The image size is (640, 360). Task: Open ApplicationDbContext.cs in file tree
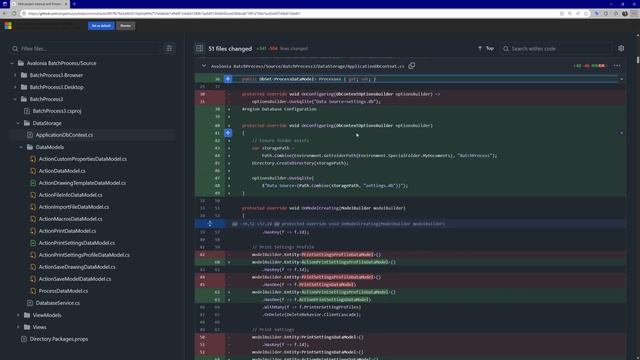click(x=64, y=135)
